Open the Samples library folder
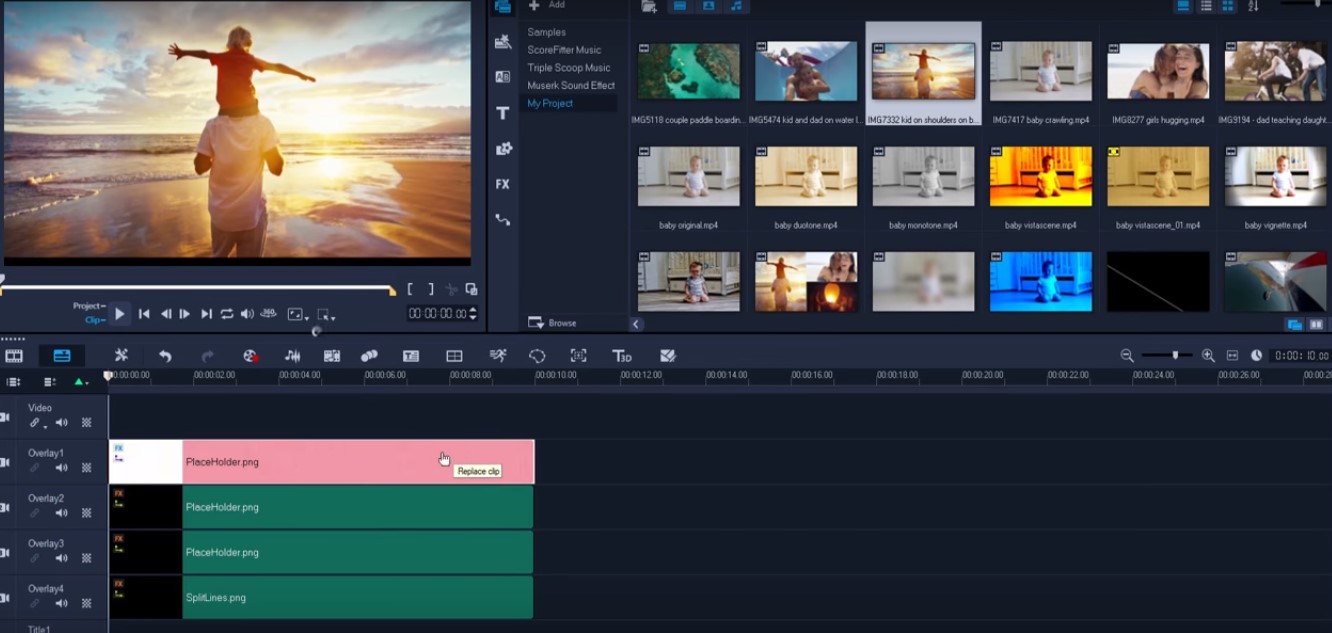 (547, 32)
